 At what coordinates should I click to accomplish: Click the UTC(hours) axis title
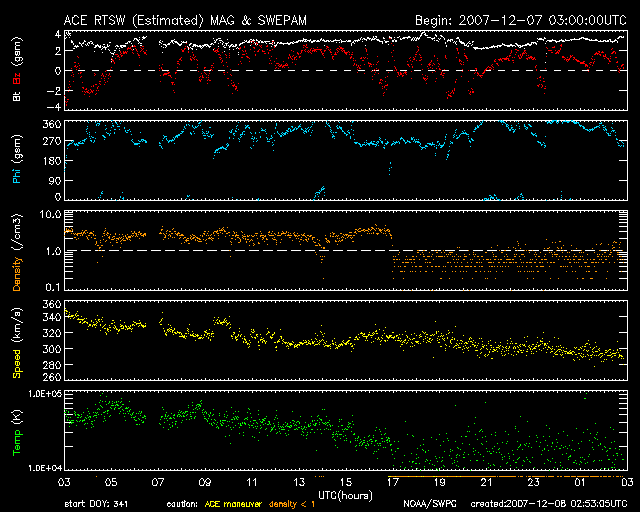click(x=345, y=493)
